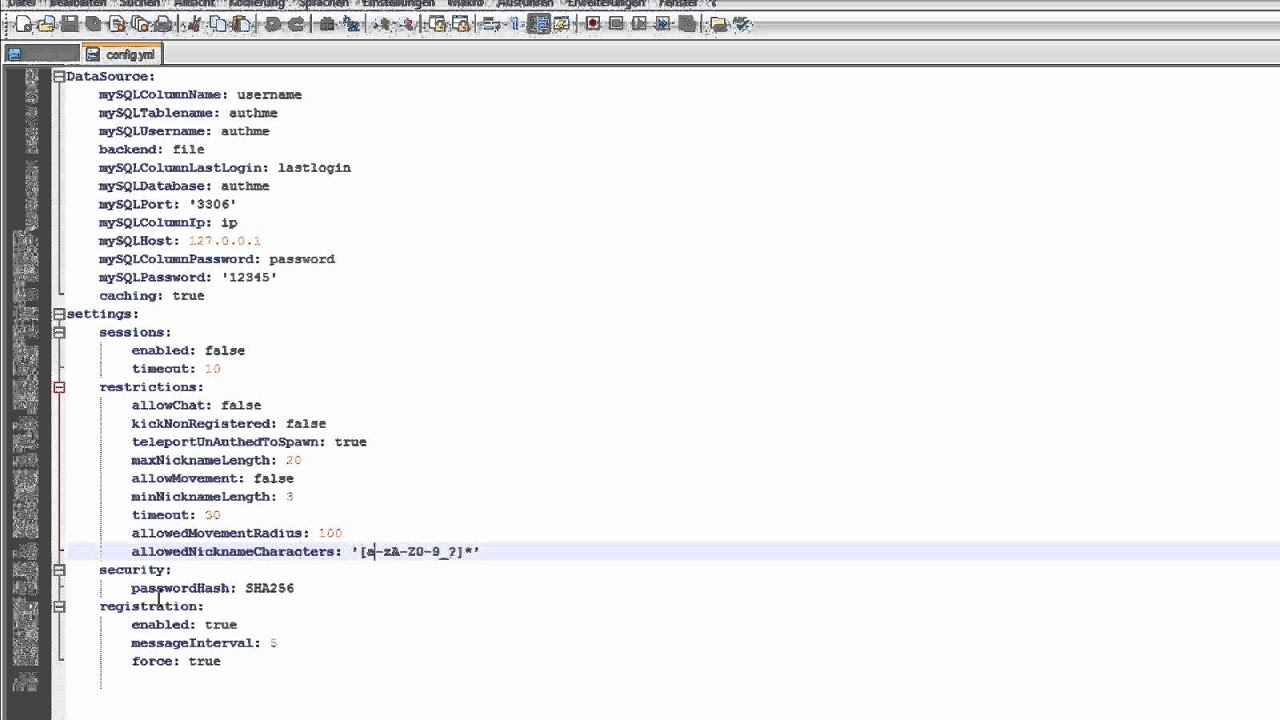Toggle the highlighted indent guide icon
Screen dimensions: 1280x720
539,24
